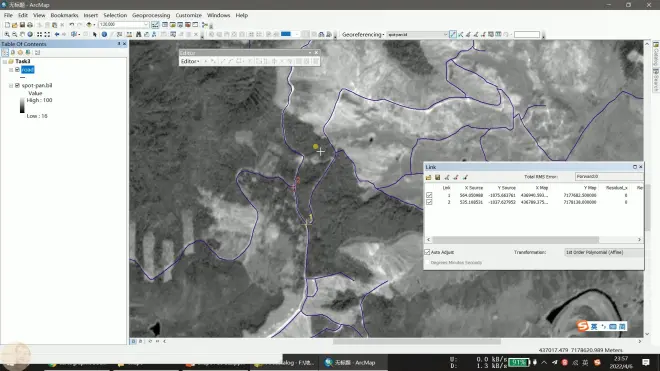
Task: Open the Edit menu
Action: [23, 15]
